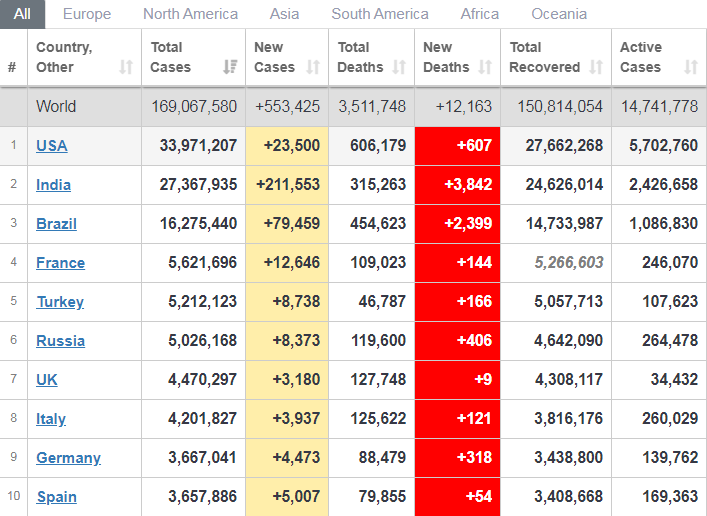Sort by New Deaths arrows icon
This screenshot has width=707, height=516.
pyautogui.click(x=485, y=67)
